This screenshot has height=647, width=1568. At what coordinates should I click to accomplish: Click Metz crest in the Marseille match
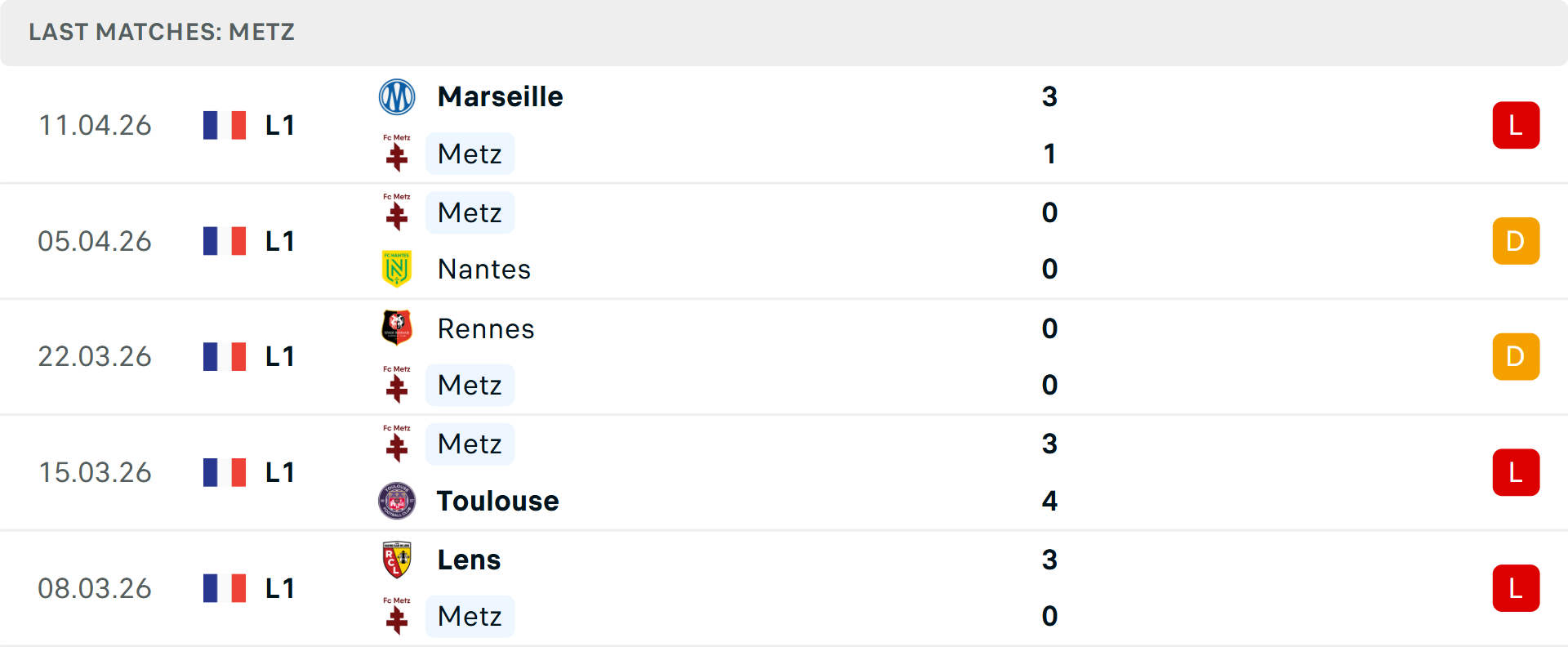(397, 154)
